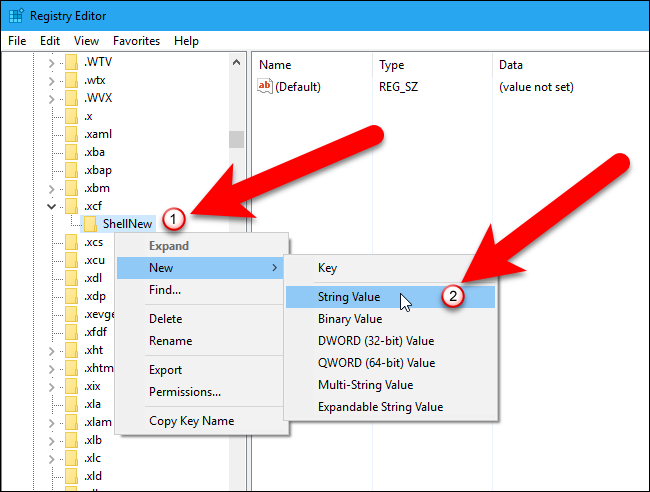
Task: Open the Favorites menu
Action: click(135, 41)
